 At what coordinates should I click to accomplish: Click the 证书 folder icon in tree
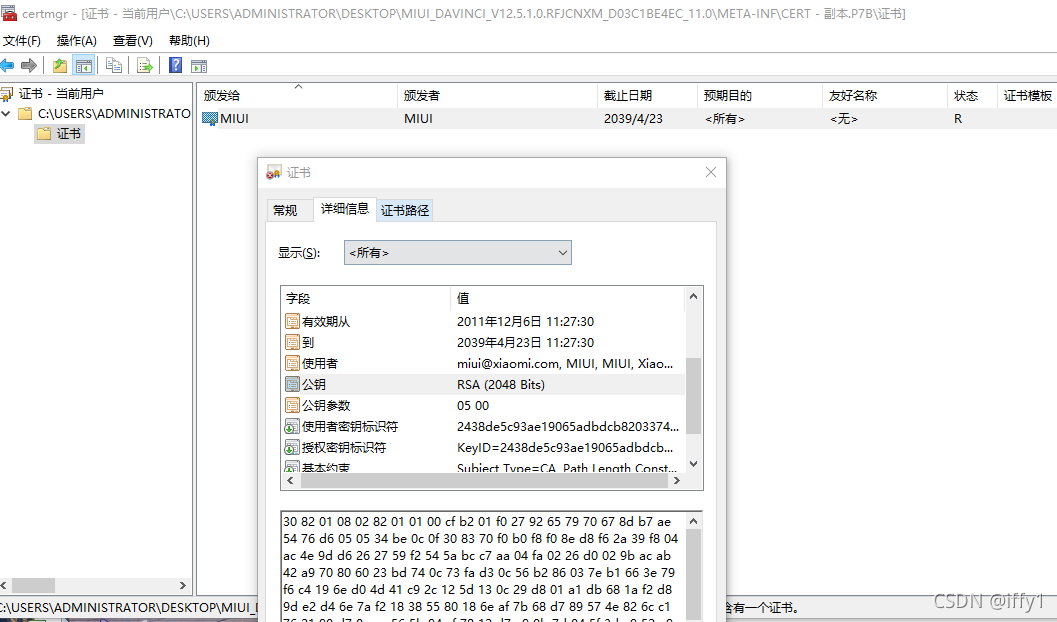coord(44,133)
